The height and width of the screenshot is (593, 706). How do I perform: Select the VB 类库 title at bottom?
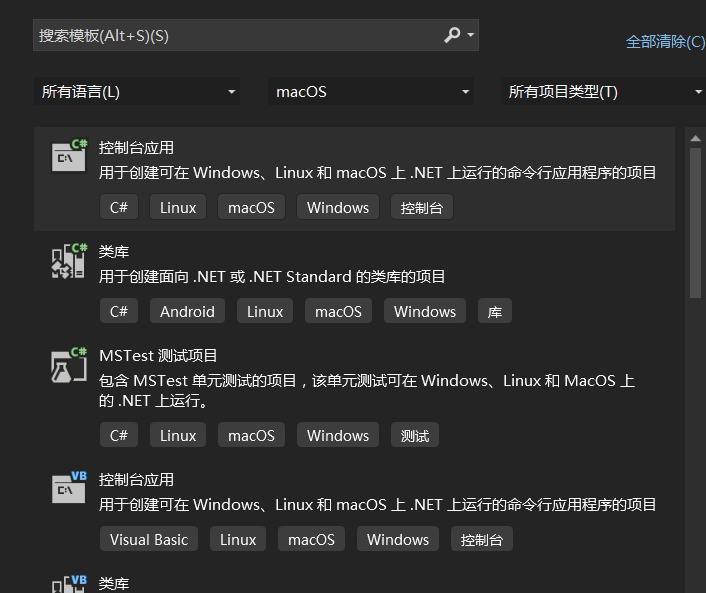pos(114,584)
